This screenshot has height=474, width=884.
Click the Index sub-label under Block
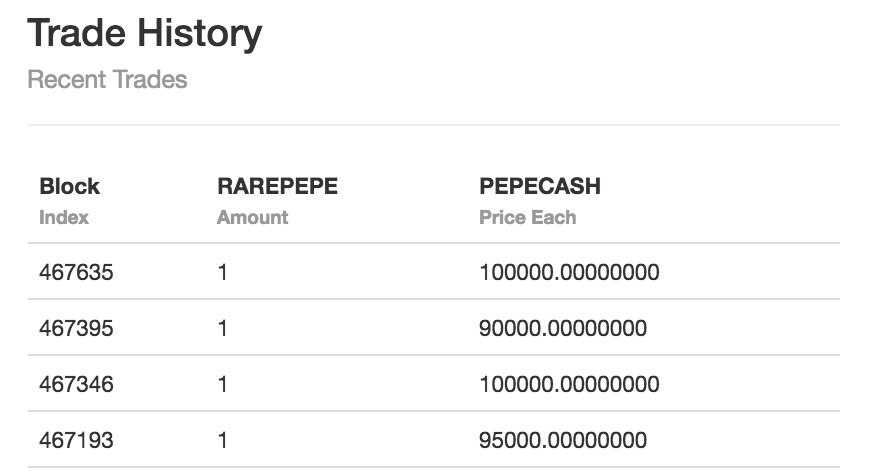click(64, 218)
